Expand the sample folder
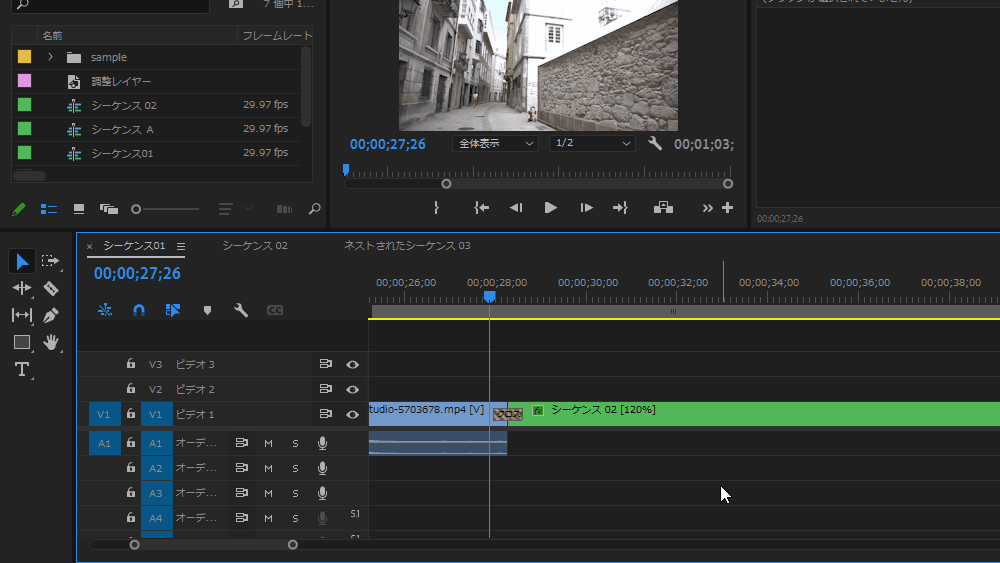The image size is (1000, 563). [x=50, y=57]
